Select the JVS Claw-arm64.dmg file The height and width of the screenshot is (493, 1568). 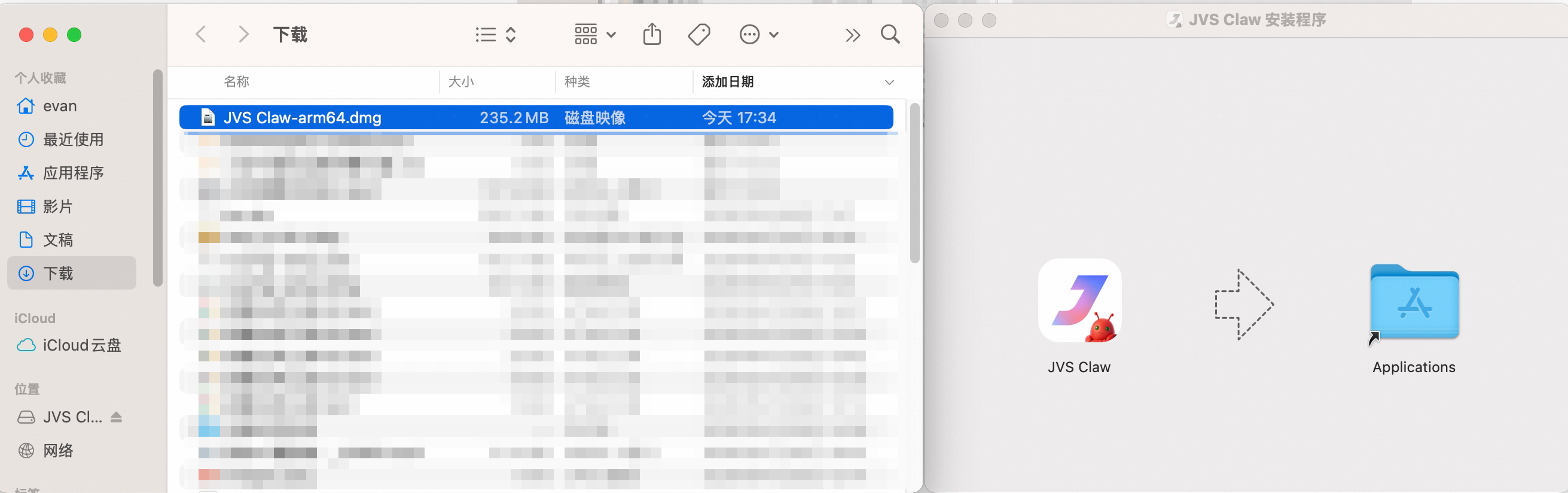coord(536,117)
